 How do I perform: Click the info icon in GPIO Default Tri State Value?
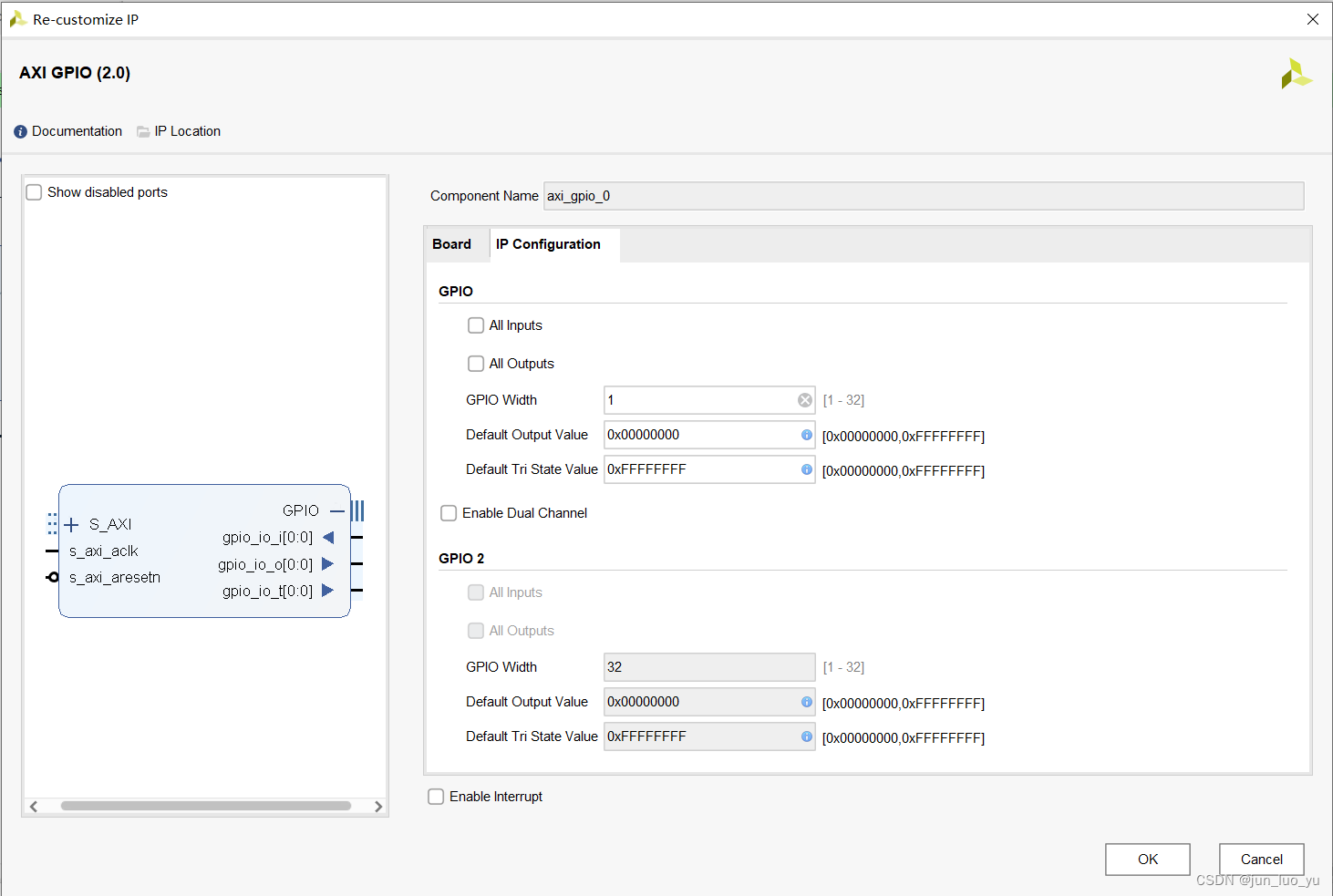click(807, 469)
